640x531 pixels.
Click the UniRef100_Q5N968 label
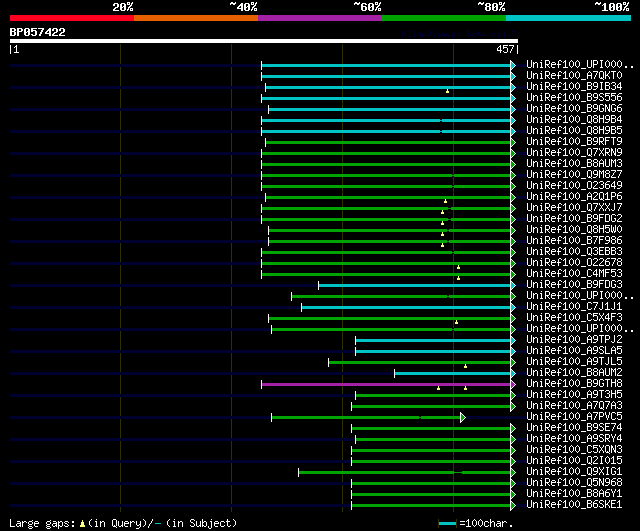coord(574,483)
